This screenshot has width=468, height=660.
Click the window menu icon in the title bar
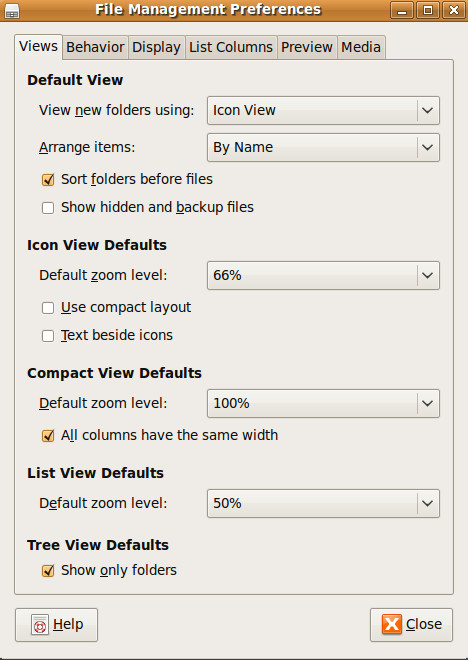[12, 11]
